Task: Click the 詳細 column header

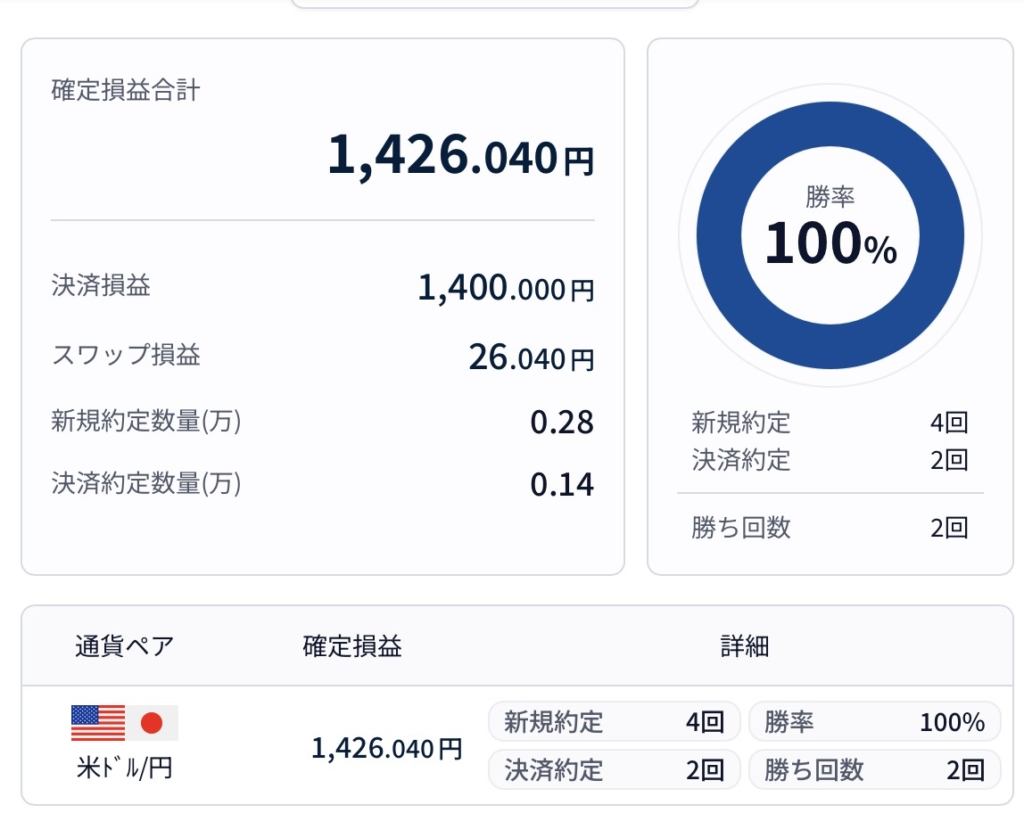Action: pos(745,646)
